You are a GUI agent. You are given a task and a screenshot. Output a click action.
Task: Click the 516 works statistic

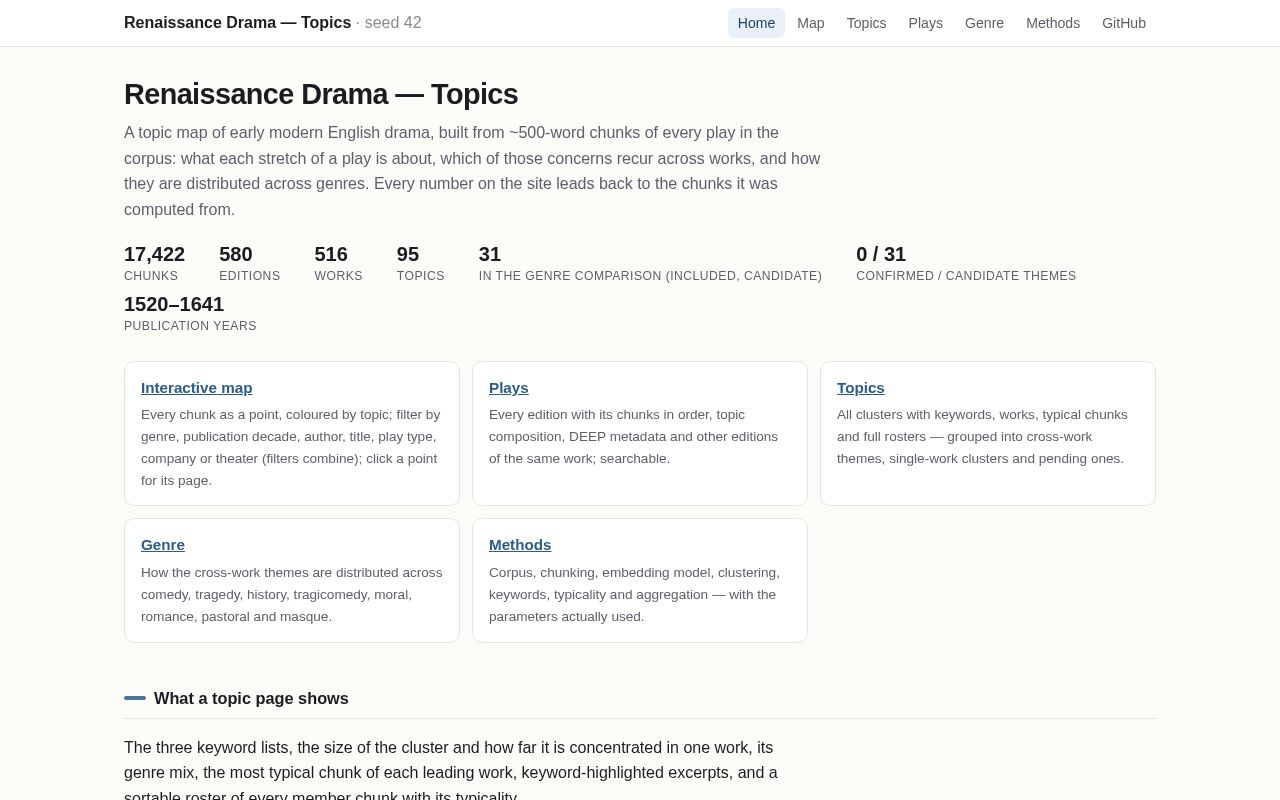click(x=338, y=263)
